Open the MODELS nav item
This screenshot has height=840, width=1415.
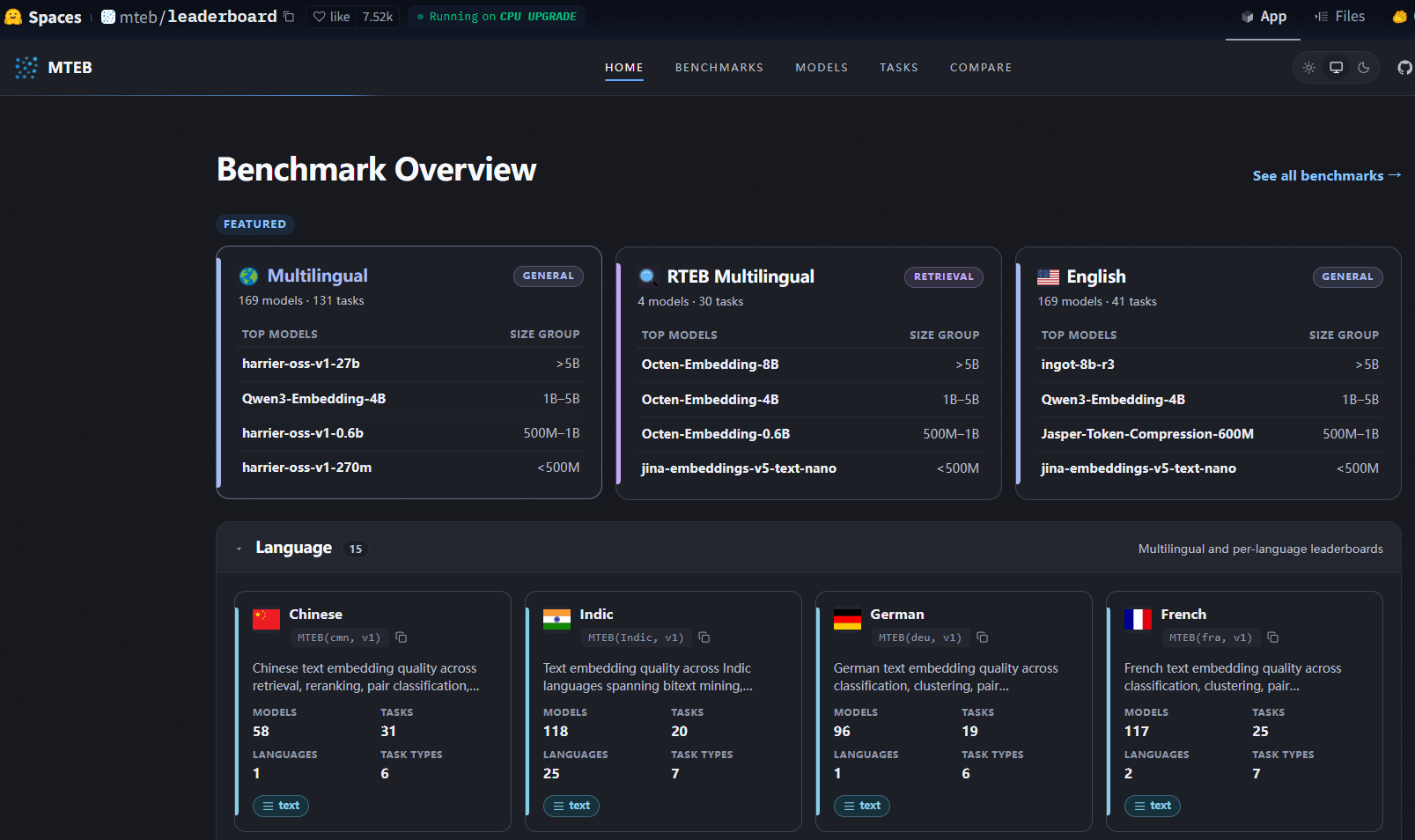click(x=822, y=68)
